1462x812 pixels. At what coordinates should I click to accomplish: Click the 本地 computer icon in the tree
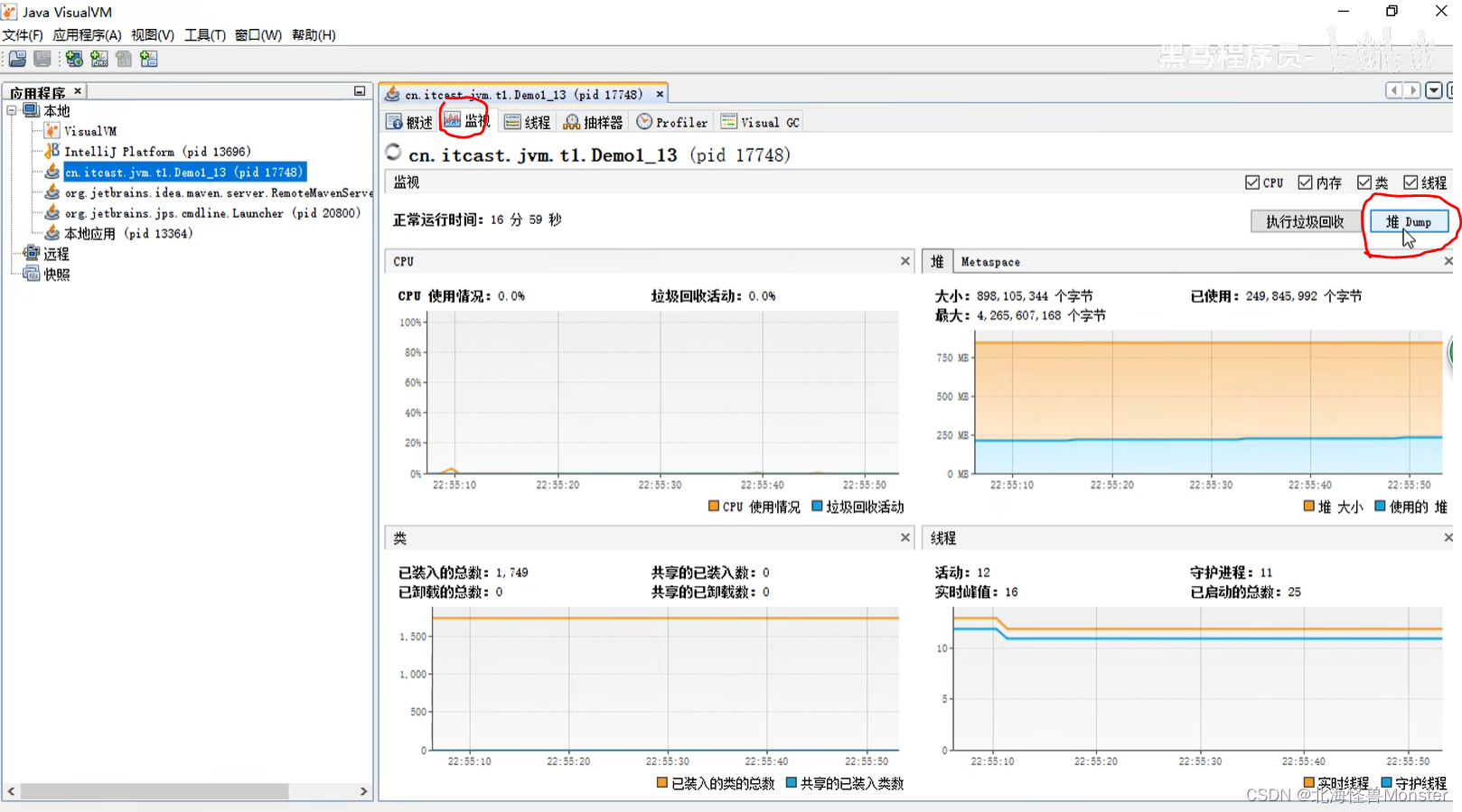coord(32,110)
